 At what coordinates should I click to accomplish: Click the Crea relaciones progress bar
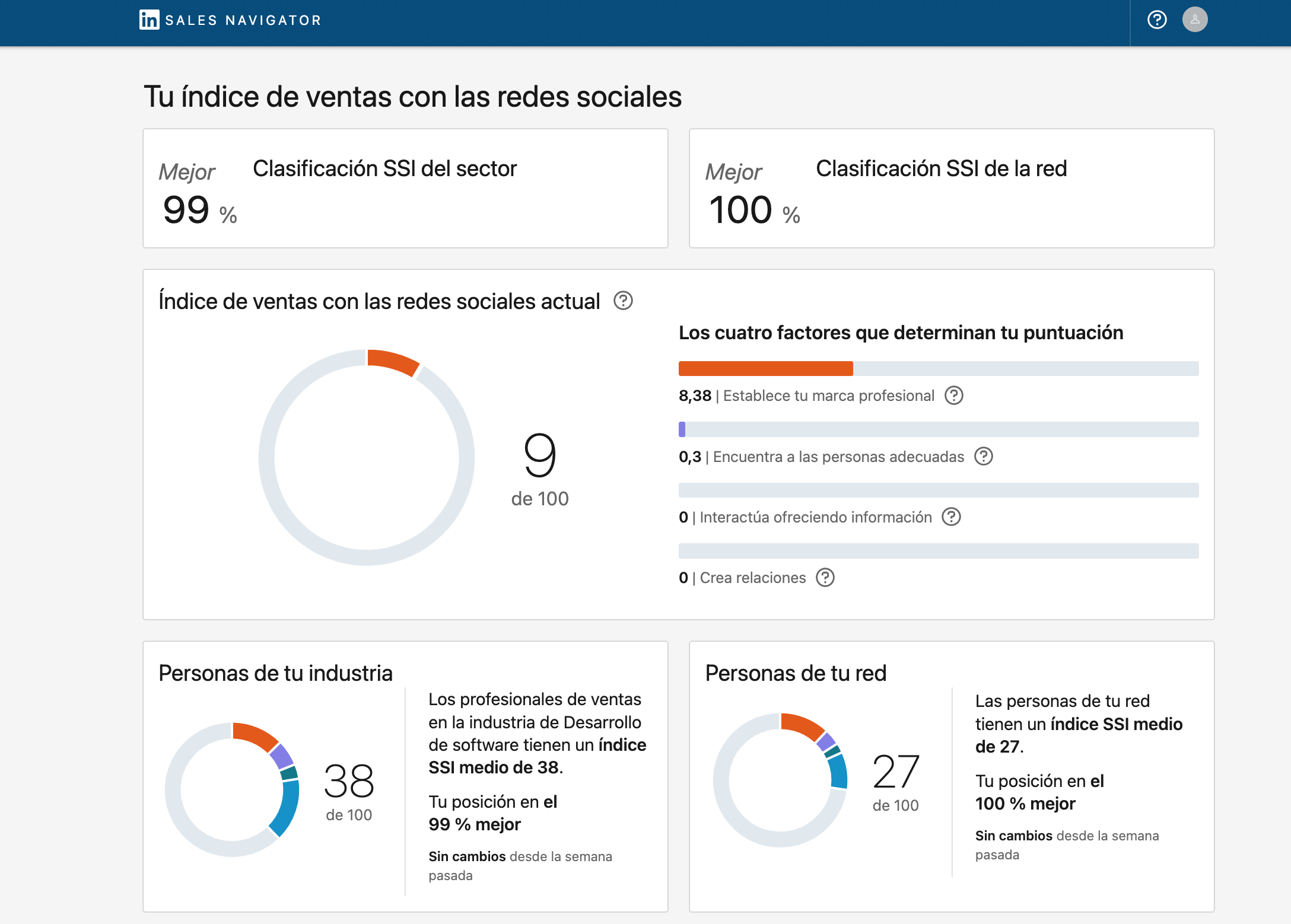939,550
